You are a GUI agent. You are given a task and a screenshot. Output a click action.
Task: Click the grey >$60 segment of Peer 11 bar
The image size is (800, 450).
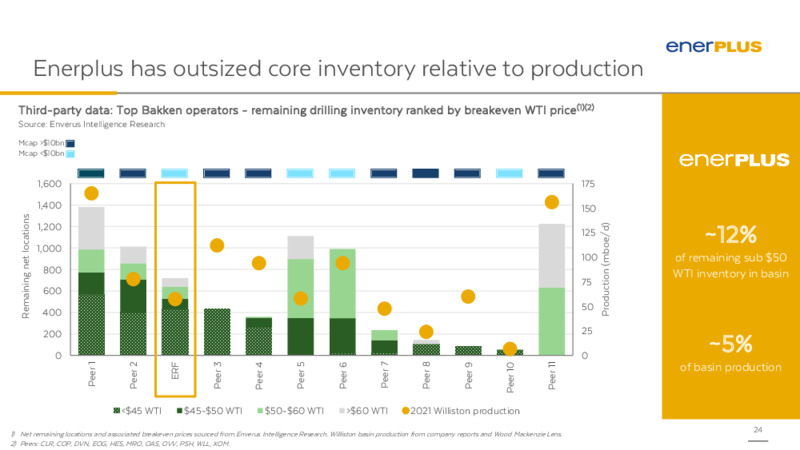(x=552, y=256)
